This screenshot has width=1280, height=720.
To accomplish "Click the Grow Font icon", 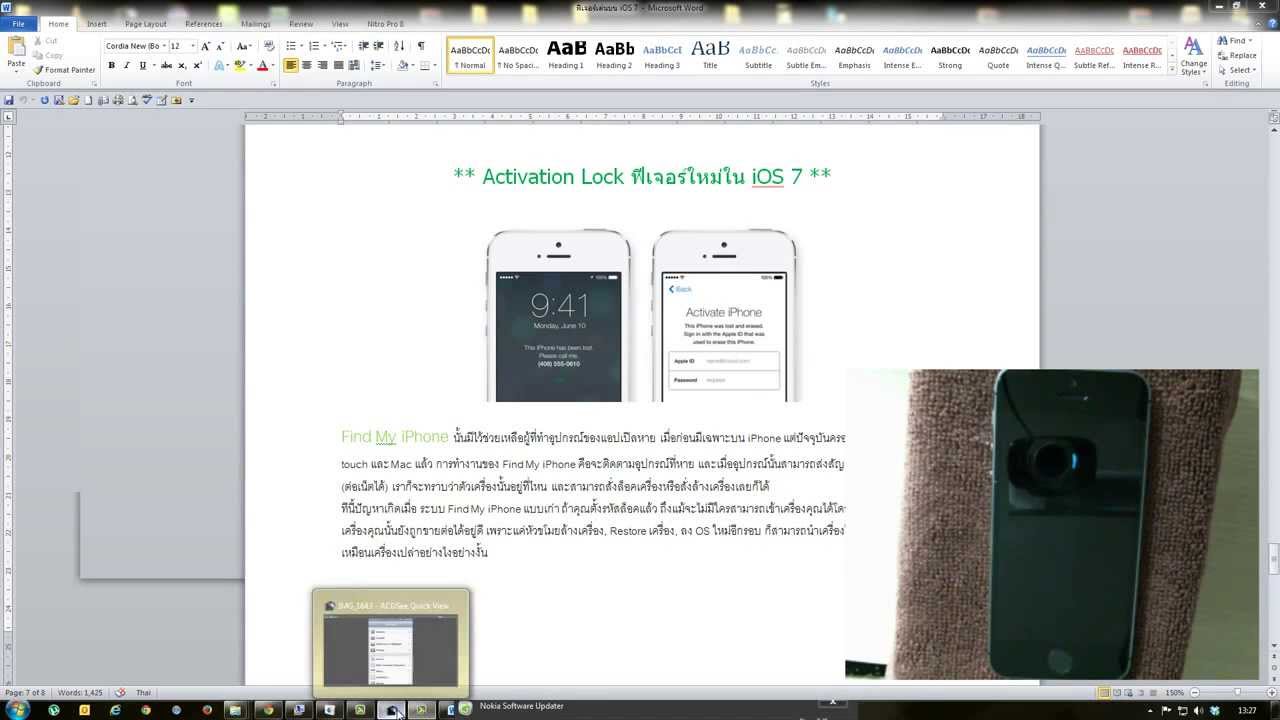I will [206, 46].
